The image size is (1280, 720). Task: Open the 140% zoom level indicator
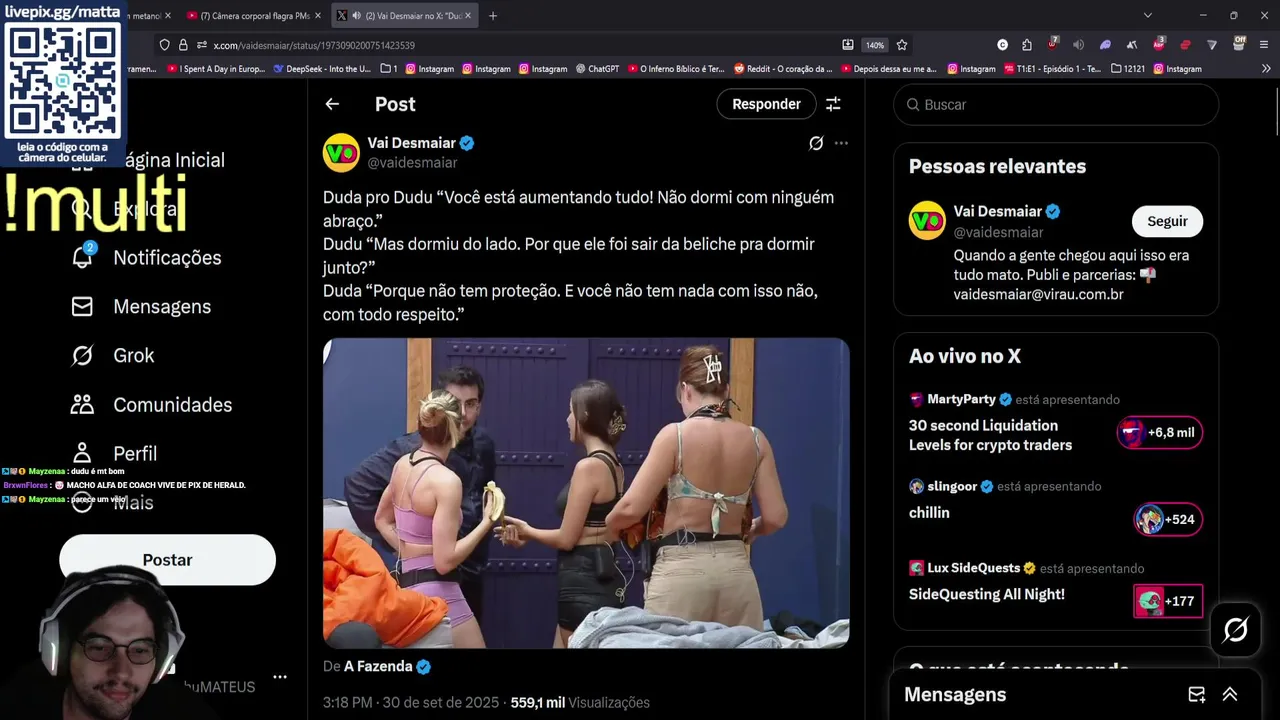pos(875,45)
